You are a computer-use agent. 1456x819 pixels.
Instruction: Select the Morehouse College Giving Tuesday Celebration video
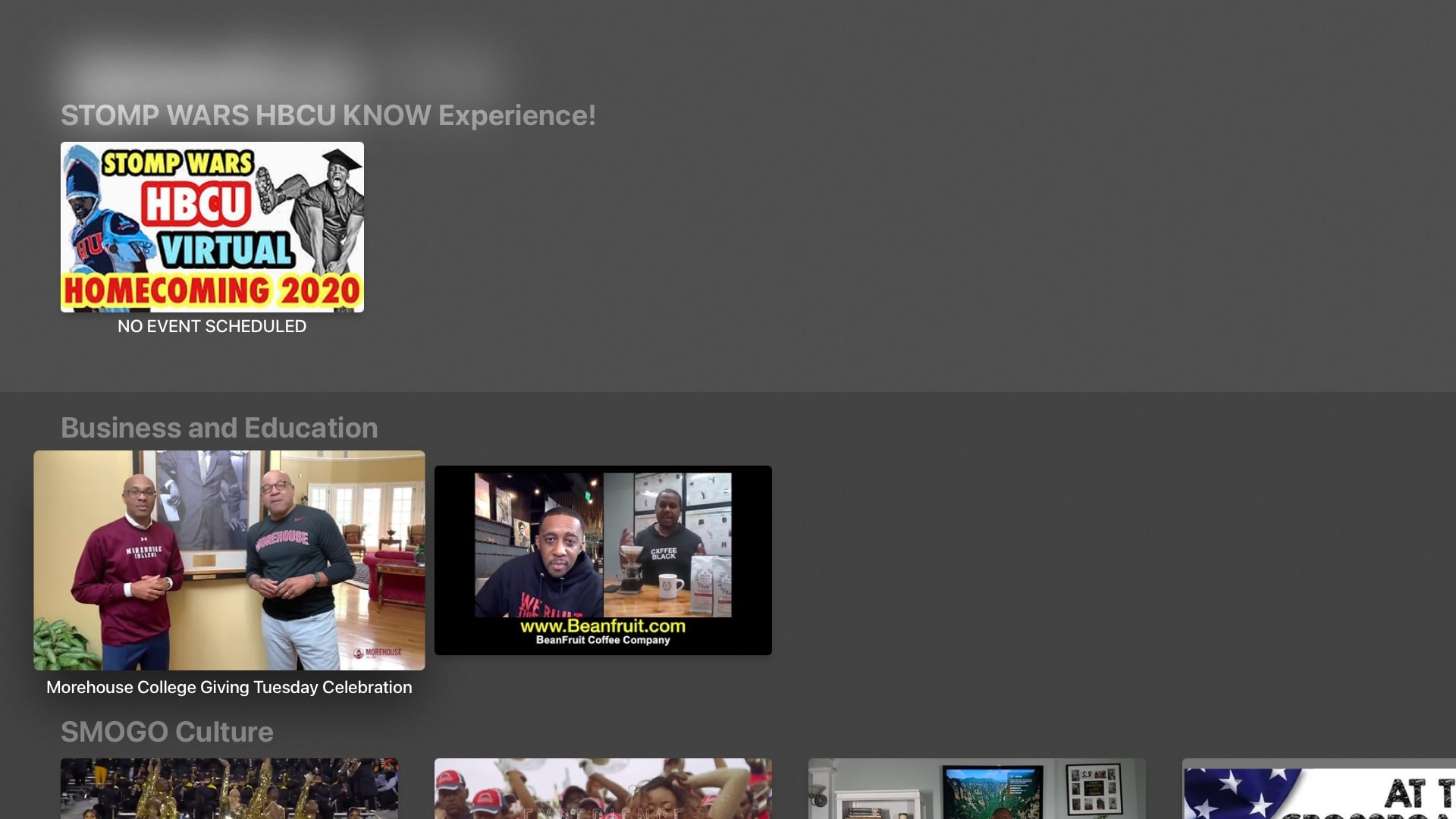tap(229, 560)
